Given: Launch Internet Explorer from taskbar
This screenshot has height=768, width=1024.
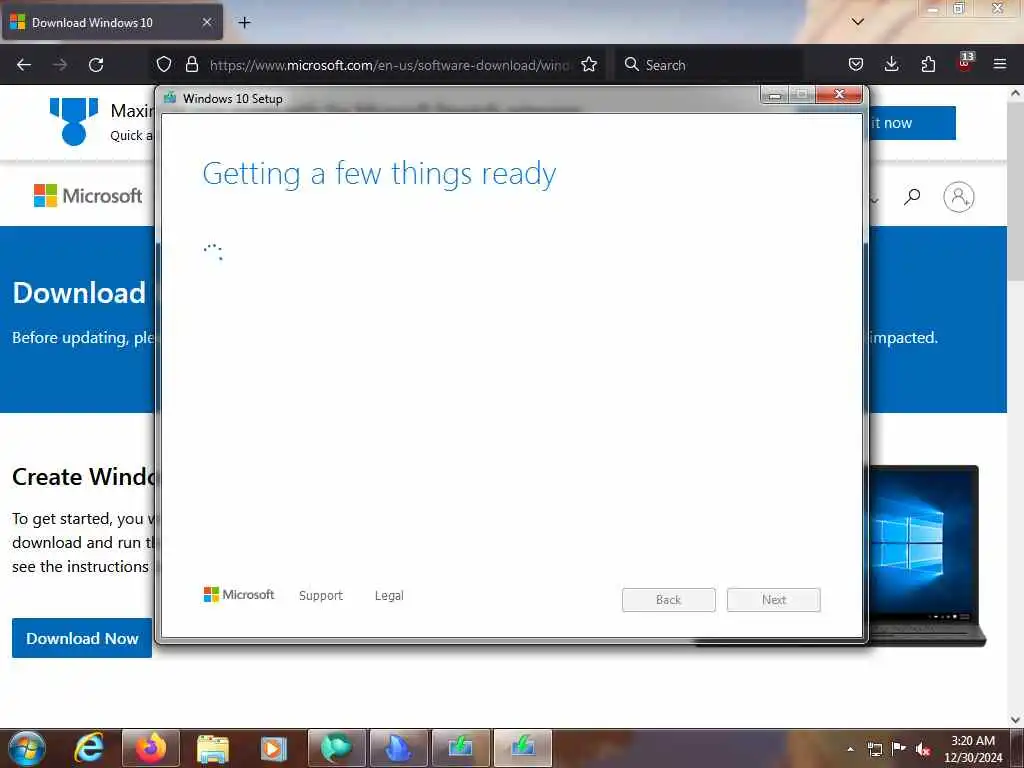Looking at the screenshot, I should [89, 748].
